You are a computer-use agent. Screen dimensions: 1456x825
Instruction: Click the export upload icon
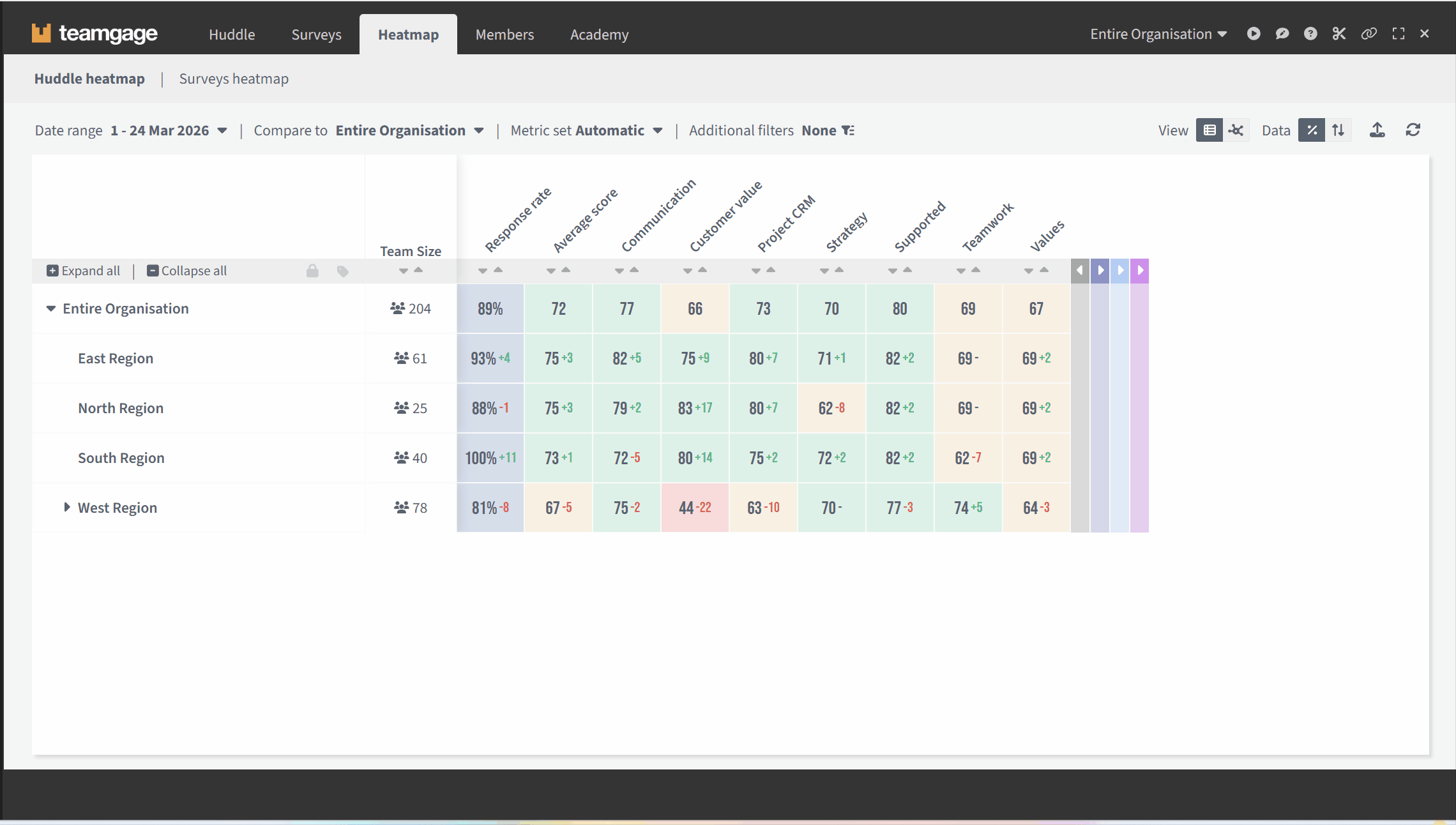(x=1377, y=130)
